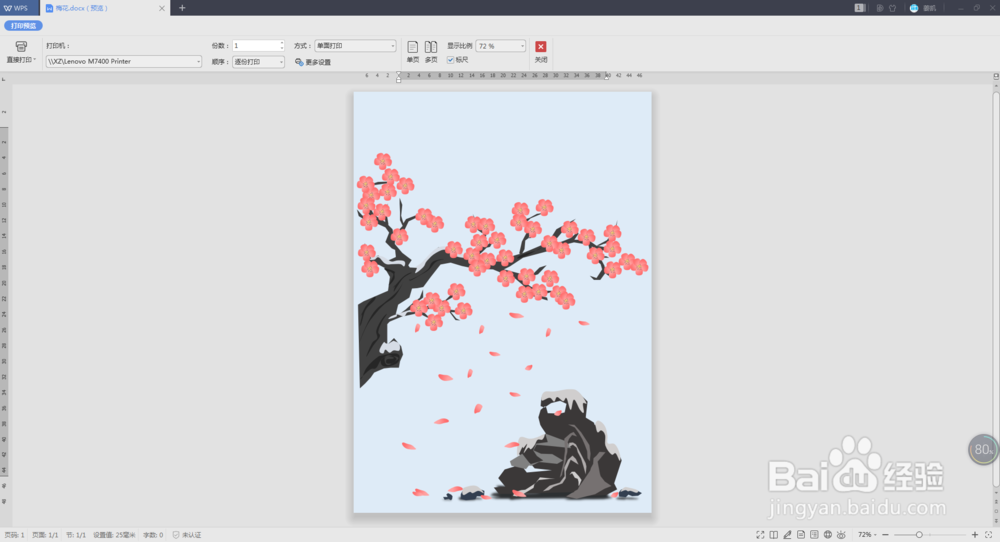Click the web layout globe icon
Screen dimensions: 1000x542
828,535
